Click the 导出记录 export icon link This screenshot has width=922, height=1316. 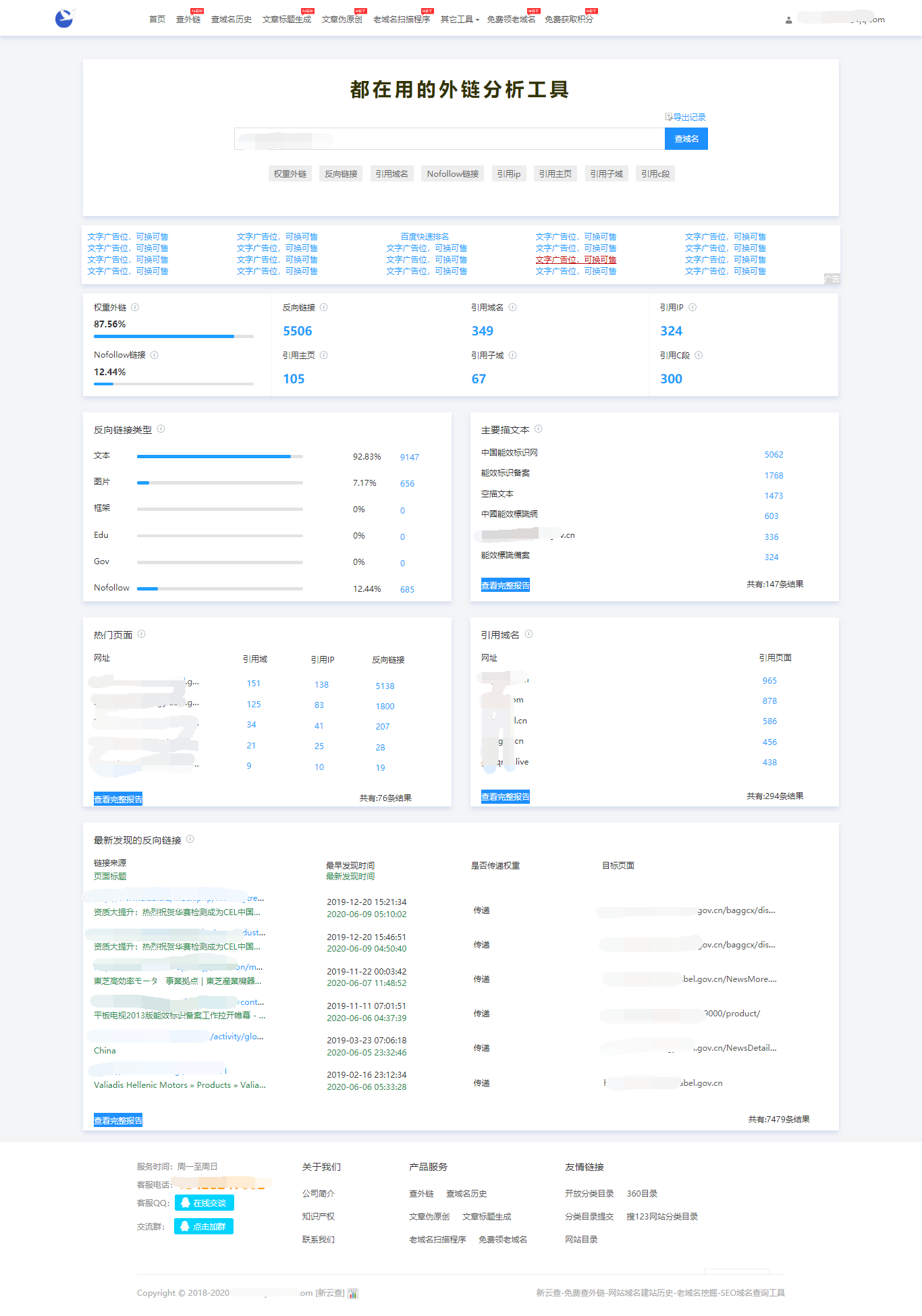pos(685,117)
